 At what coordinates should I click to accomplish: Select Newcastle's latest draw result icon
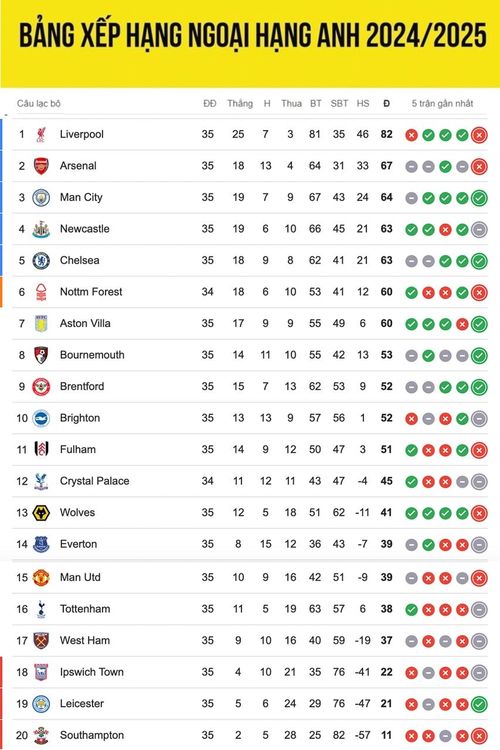pos(479,230)
